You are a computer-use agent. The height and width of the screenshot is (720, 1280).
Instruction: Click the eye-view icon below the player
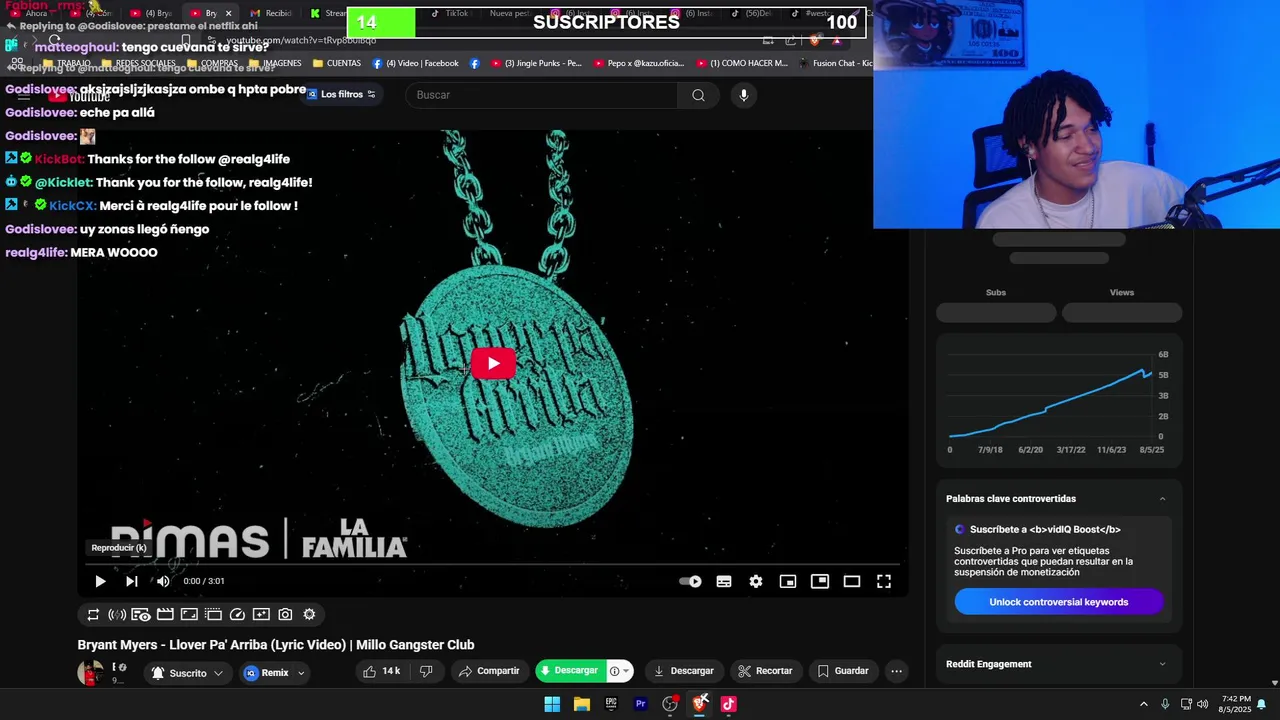(x=141, y=614)
